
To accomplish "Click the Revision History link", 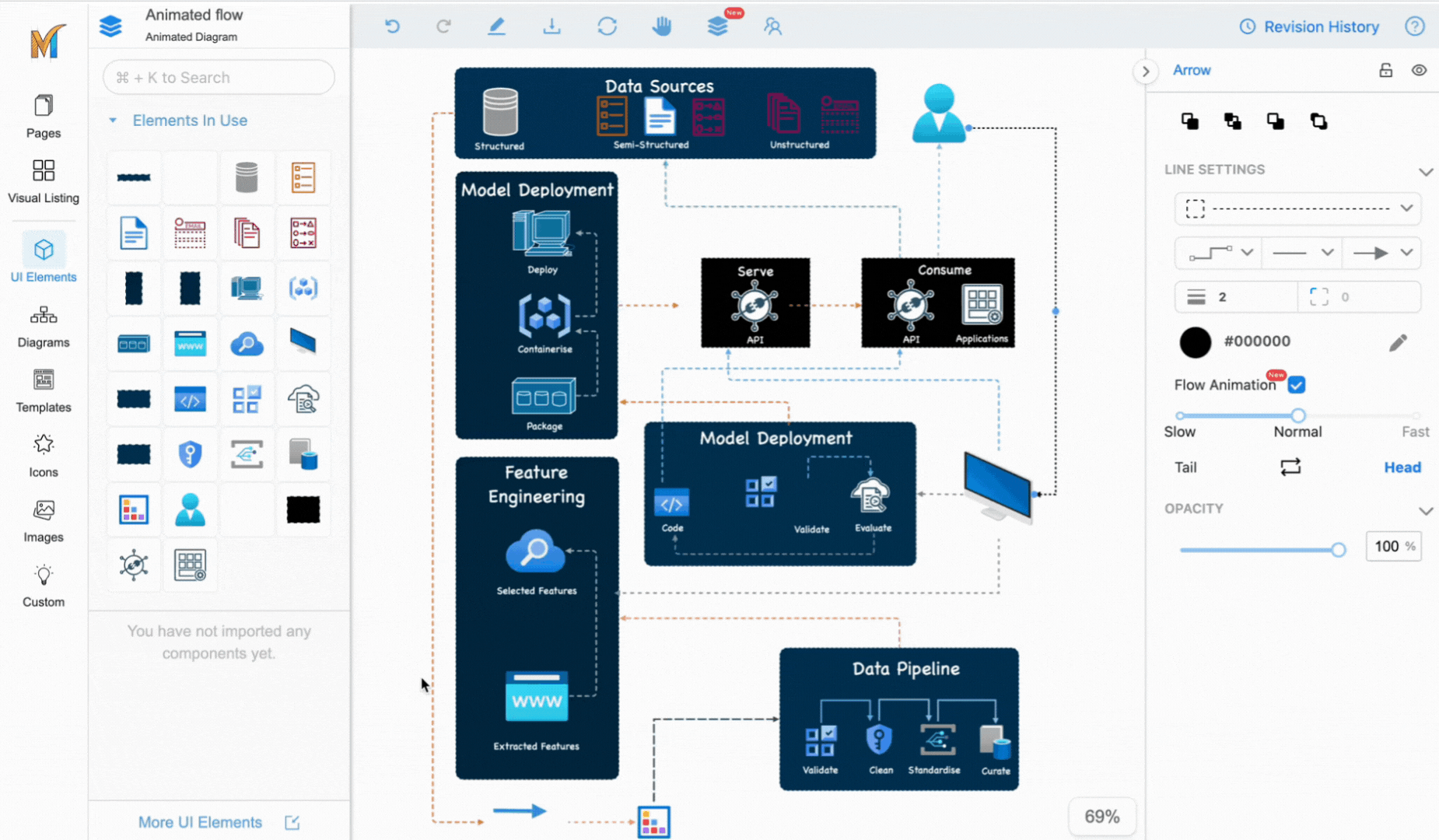I will pos(1309,26).
